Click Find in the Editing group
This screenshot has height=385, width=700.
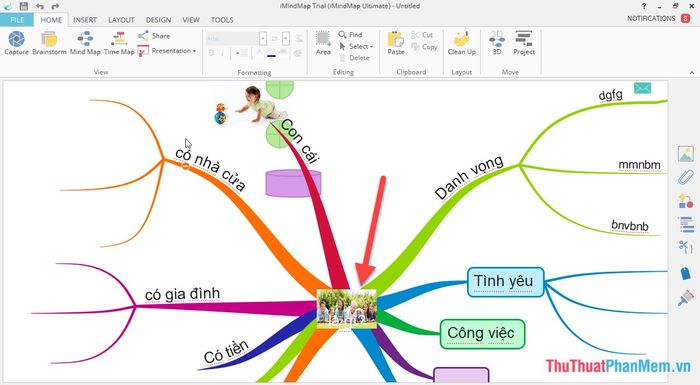(x=350, y=34)
